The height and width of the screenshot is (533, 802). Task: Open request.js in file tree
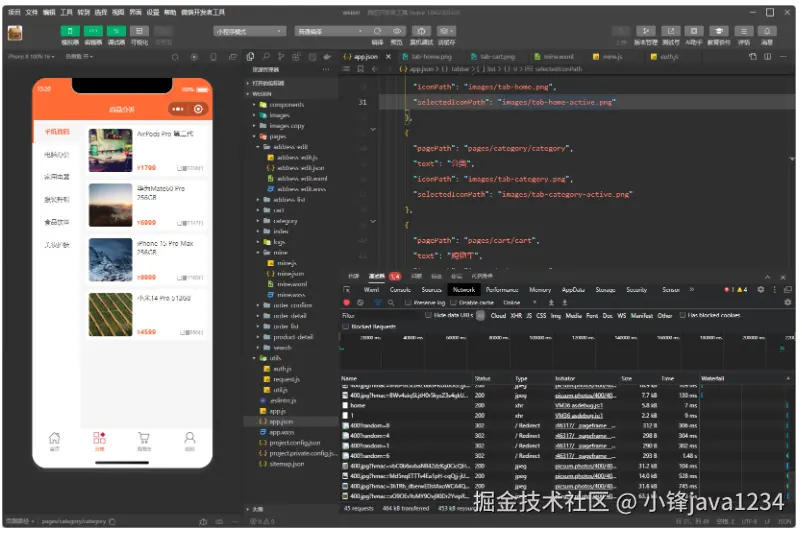click(x=286, y=379)
